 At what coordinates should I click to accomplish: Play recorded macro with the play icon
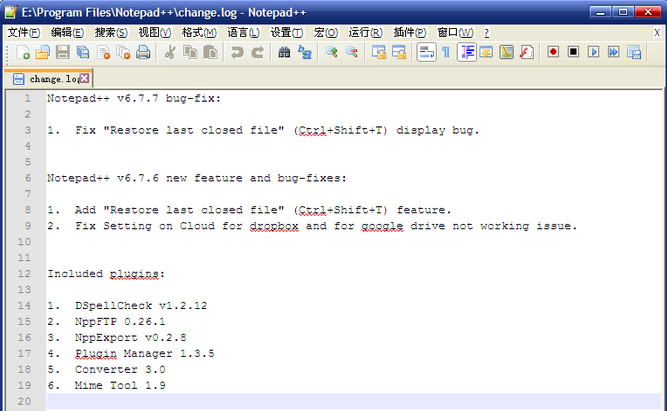[x=593, y=52]
